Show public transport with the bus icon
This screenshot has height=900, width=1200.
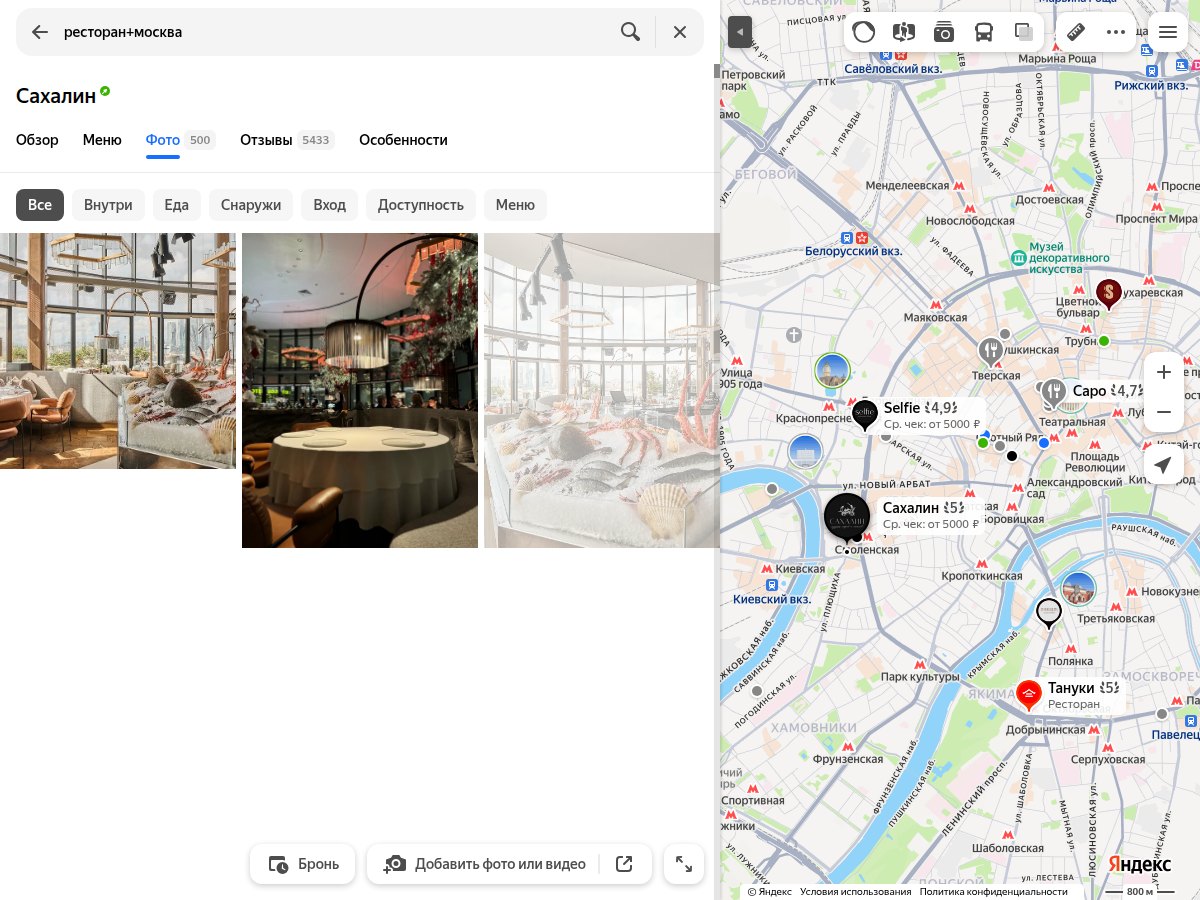[x=984, y=32]
